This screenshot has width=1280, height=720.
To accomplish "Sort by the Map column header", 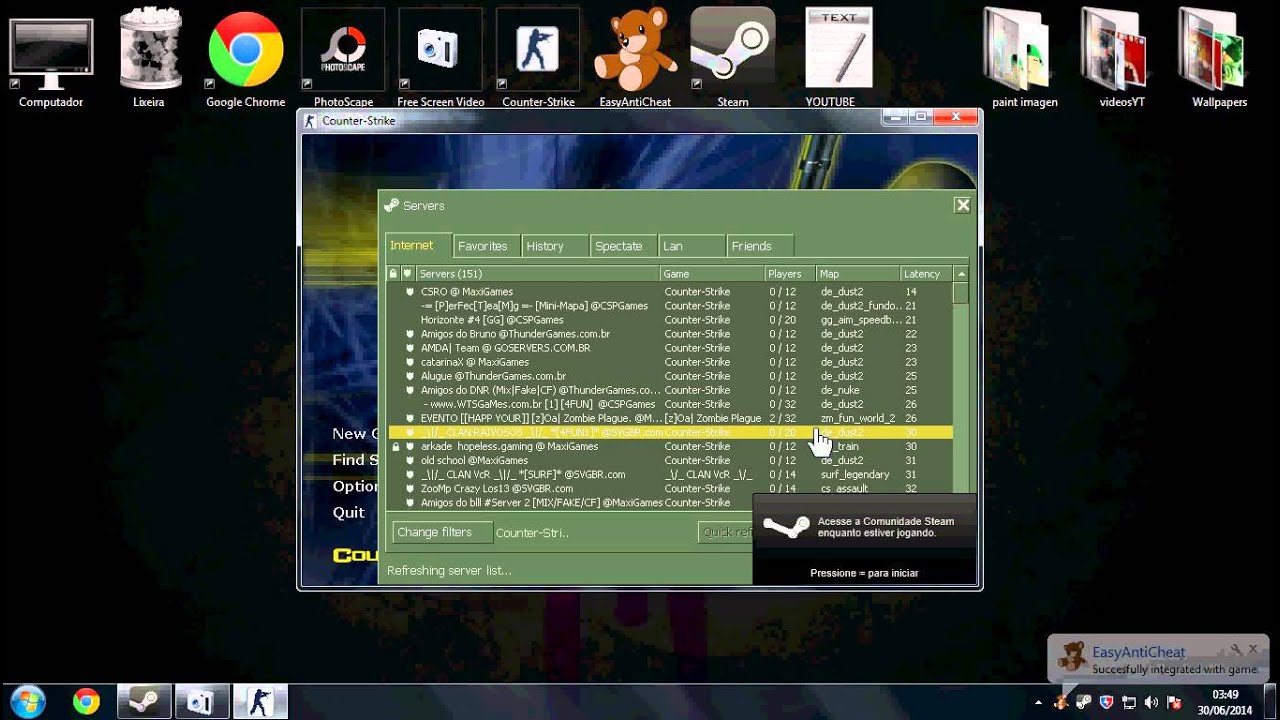I will coord(858,273).
